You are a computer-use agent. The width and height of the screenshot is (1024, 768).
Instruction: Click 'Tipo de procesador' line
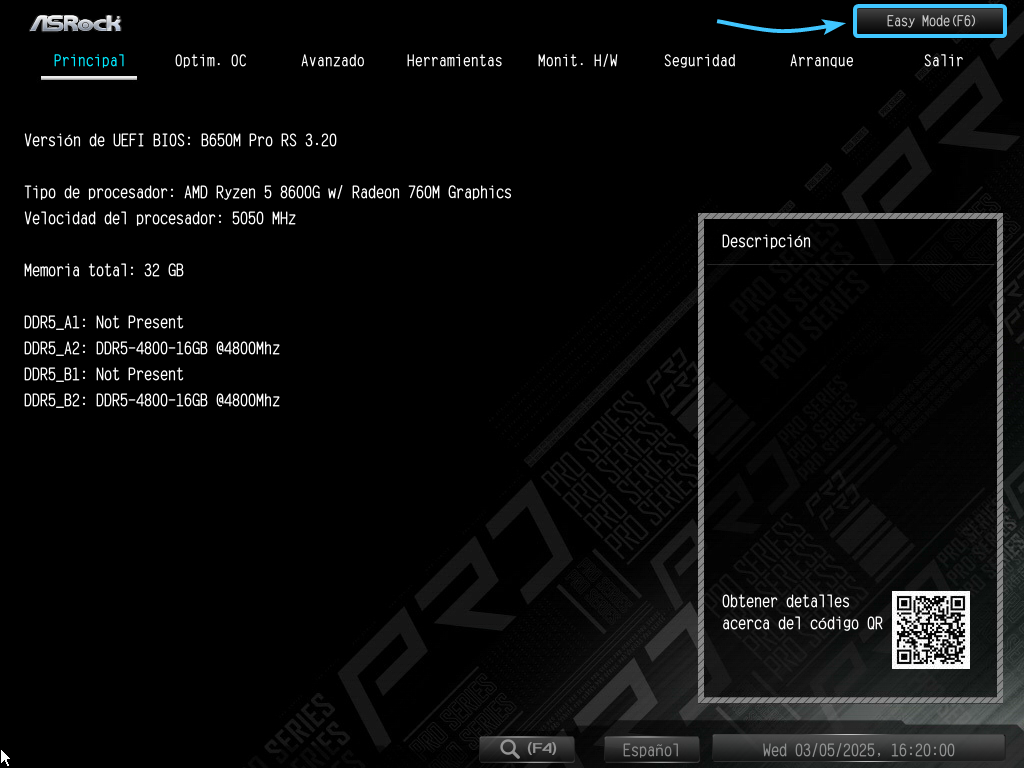(268, 193)
